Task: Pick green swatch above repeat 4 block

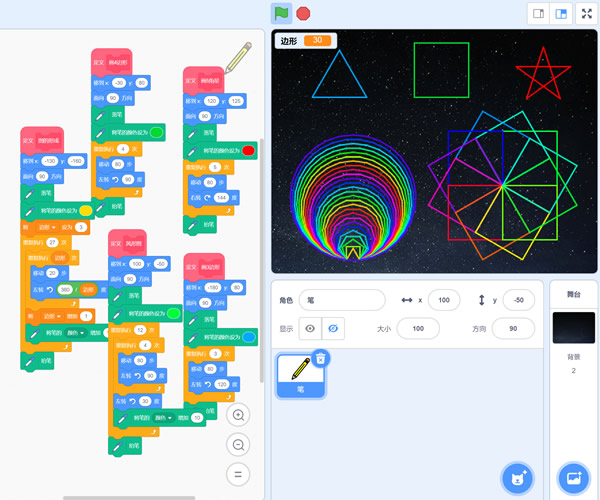Action: (156, 132)
